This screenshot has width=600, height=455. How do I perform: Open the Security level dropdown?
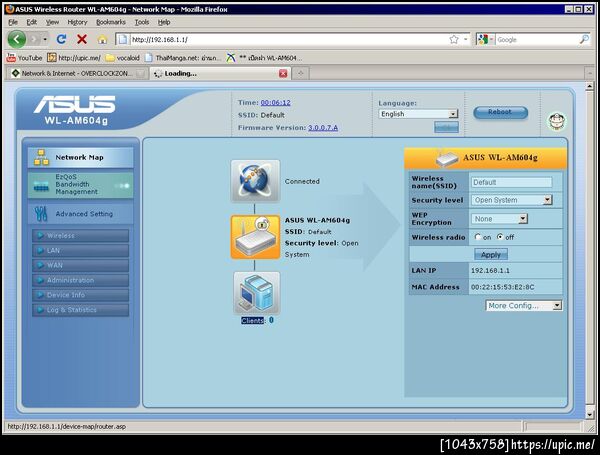point(511,200)
